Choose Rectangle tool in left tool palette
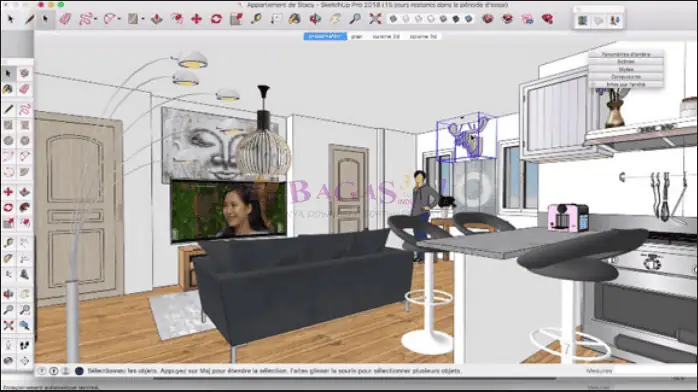 8,125
